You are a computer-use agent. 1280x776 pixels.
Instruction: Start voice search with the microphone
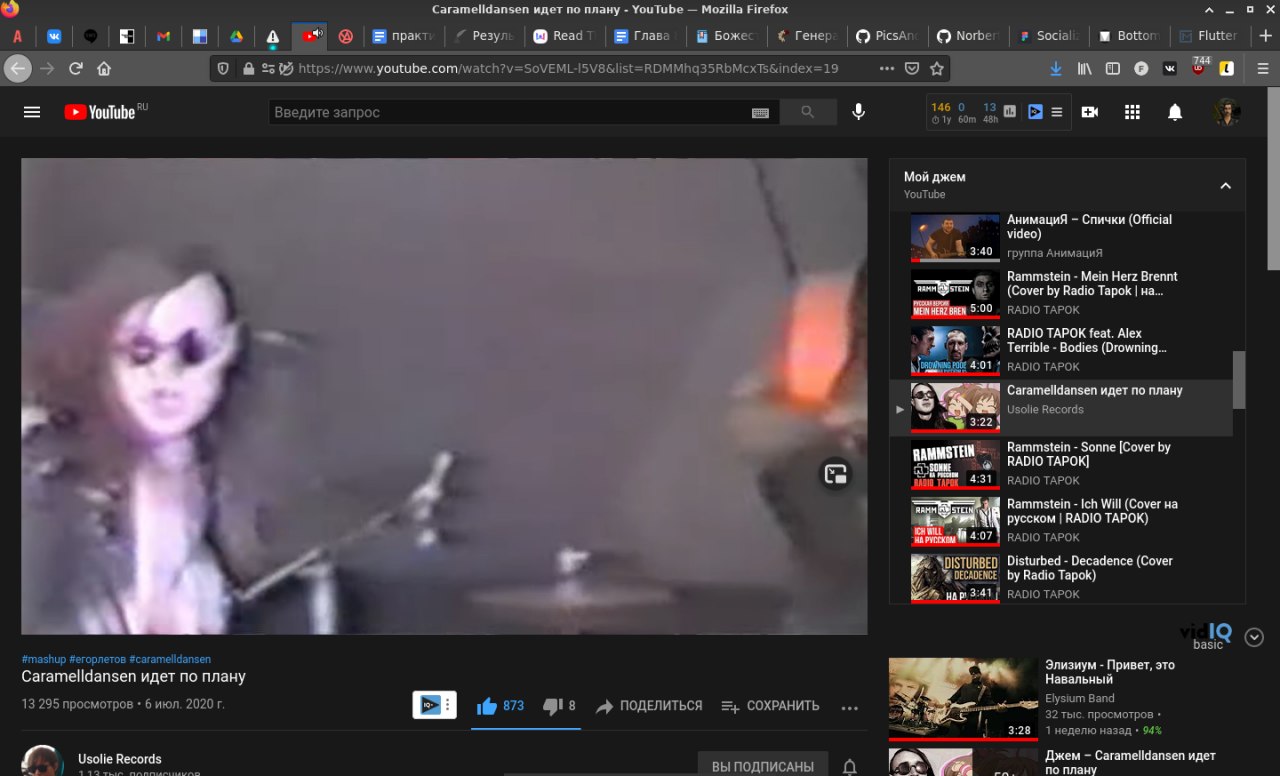[858, 112]
